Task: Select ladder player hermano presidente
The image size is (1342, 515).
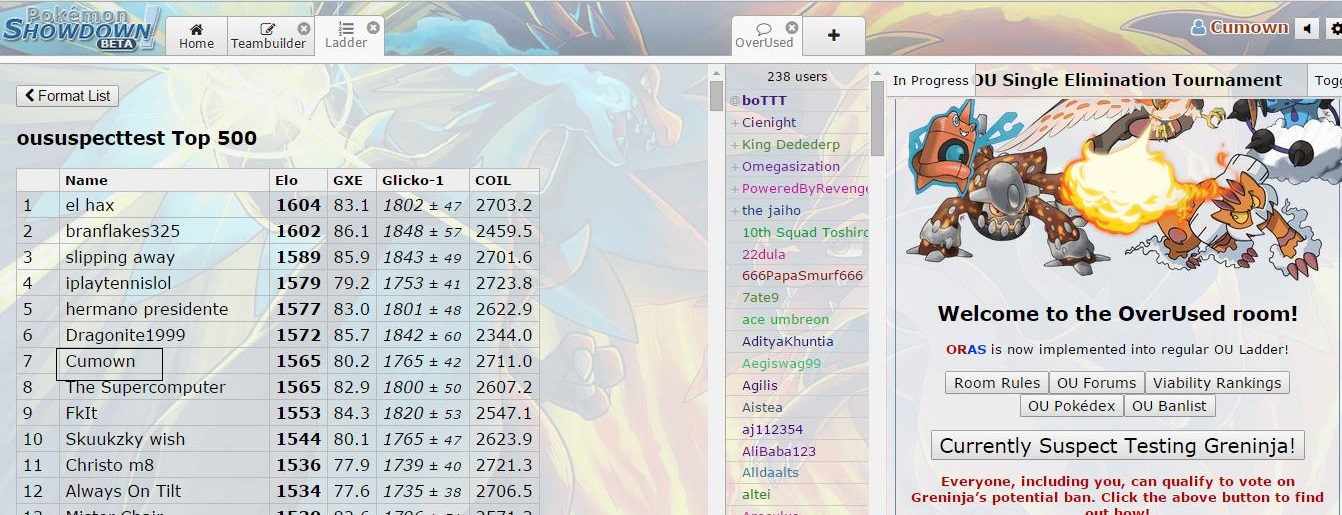Action: 147,309
